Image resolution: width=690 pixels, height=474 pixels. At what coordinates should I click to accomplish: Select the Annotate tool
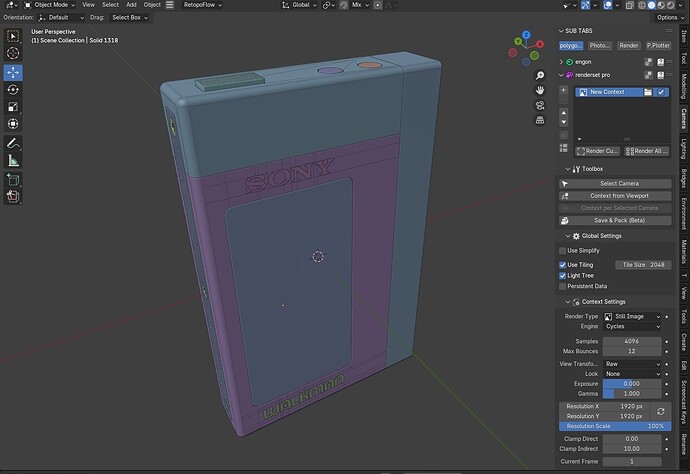click(x=13, y=143)
